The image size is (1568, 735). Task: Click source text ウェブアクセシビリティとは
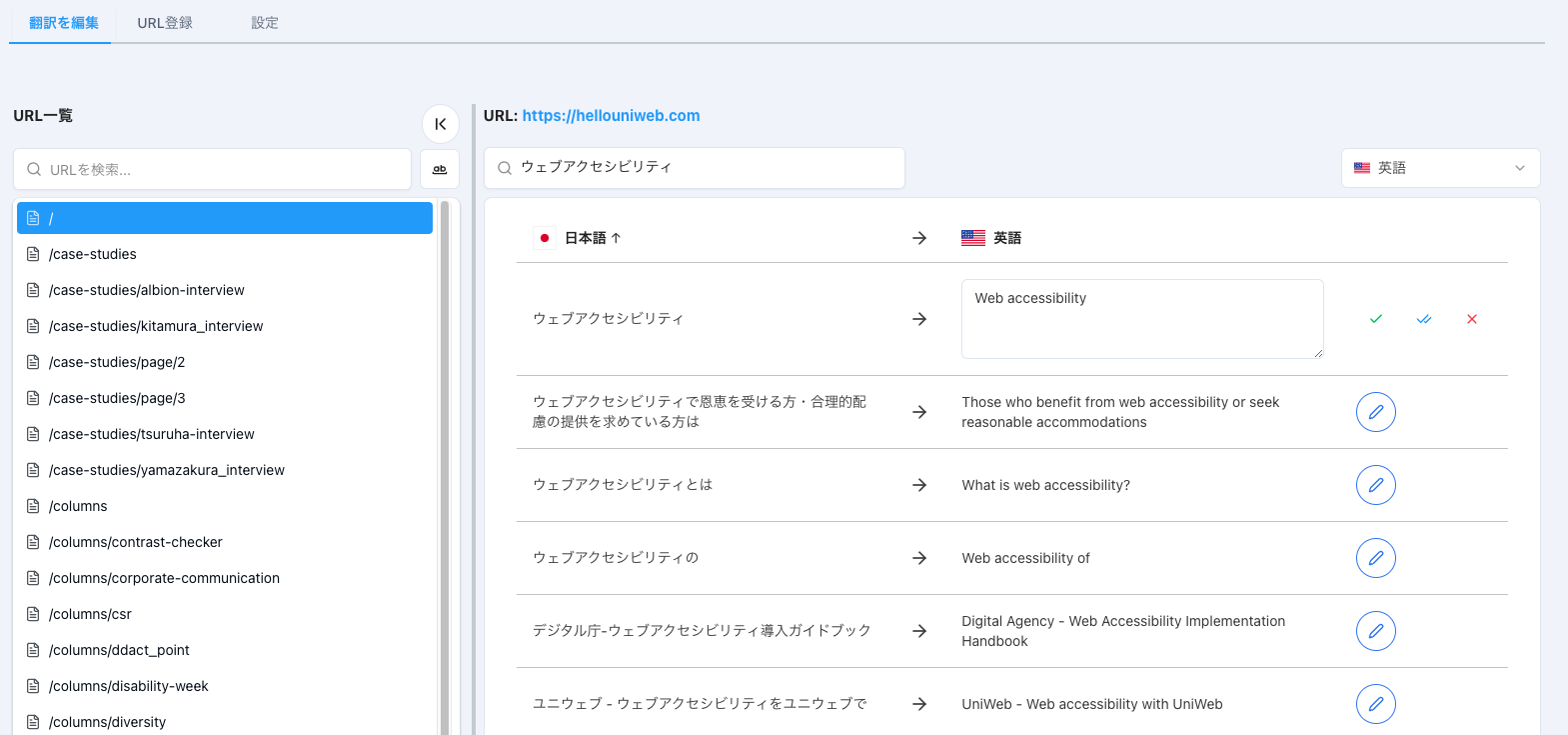point(623,485)
